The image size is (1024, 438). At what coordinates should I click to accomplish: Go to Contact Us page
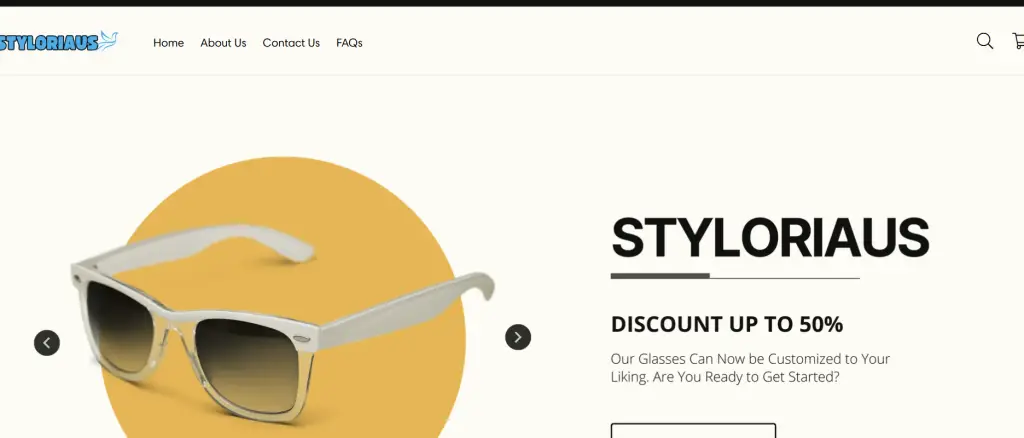pyautogui.click(x=291, y=43)
